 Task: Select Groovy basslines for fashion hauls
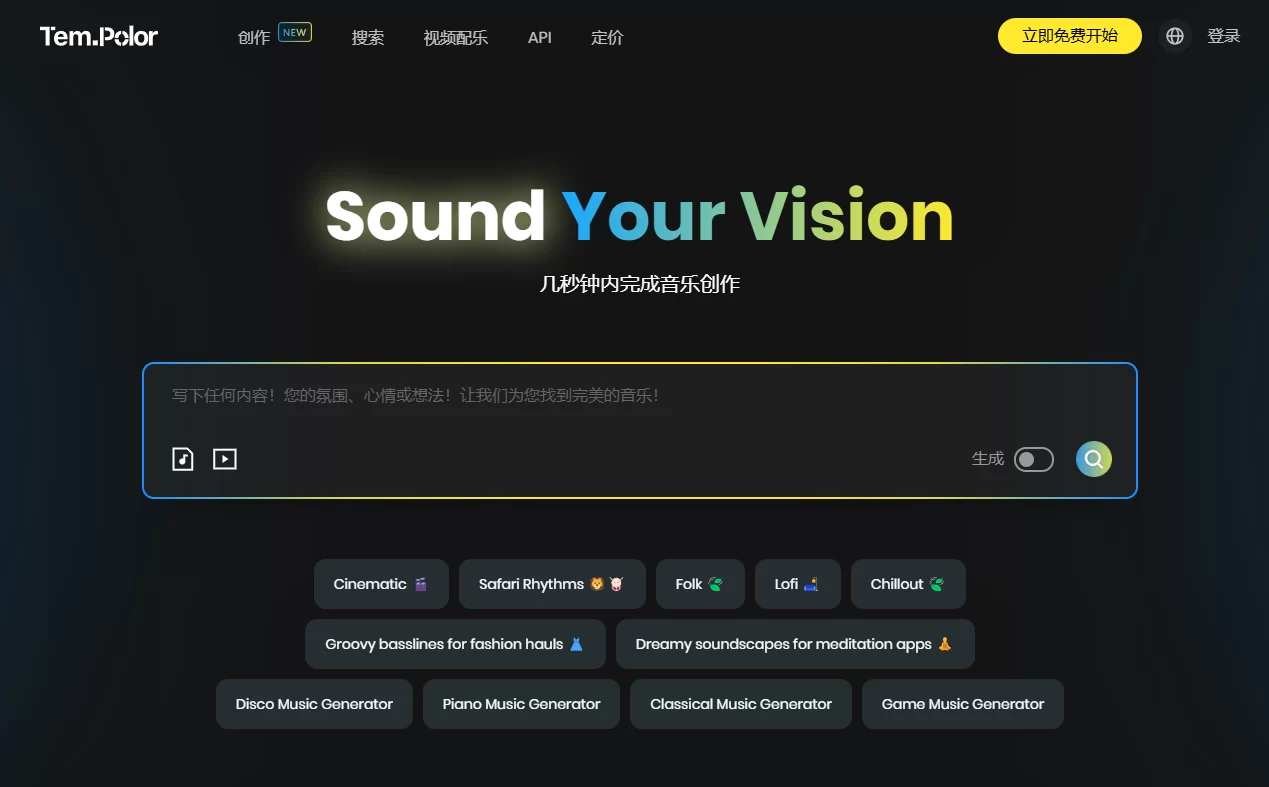(x=454, y=644)
